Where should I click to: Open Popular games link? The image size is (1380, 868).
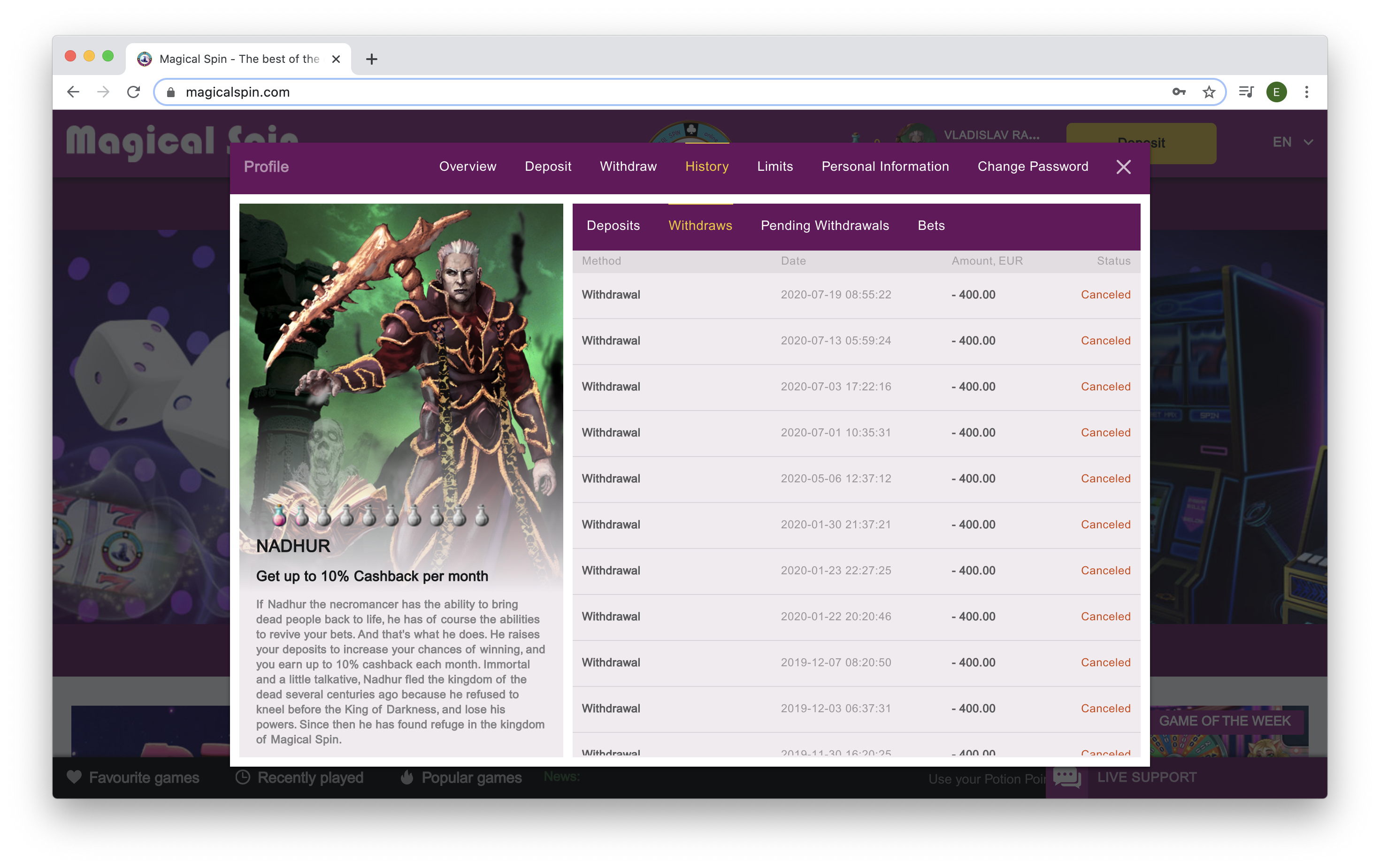[471, 777]
